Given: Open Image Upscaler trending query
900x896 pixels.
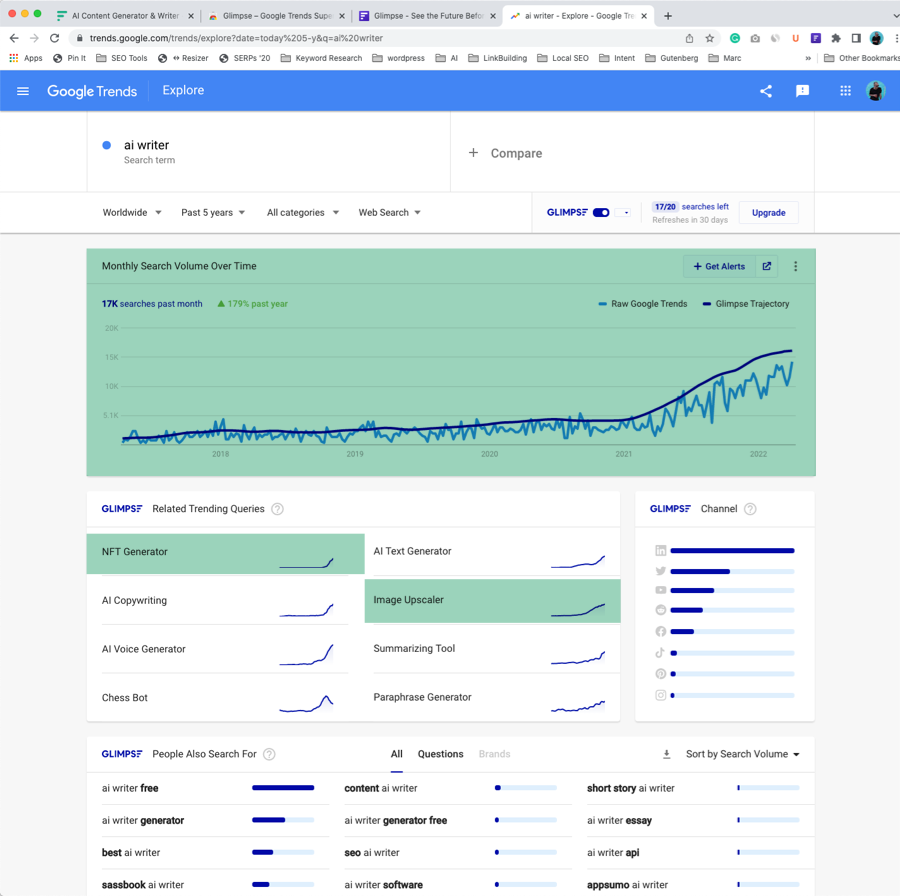Looking at the screenshot, I should click(x=492, y=600).
